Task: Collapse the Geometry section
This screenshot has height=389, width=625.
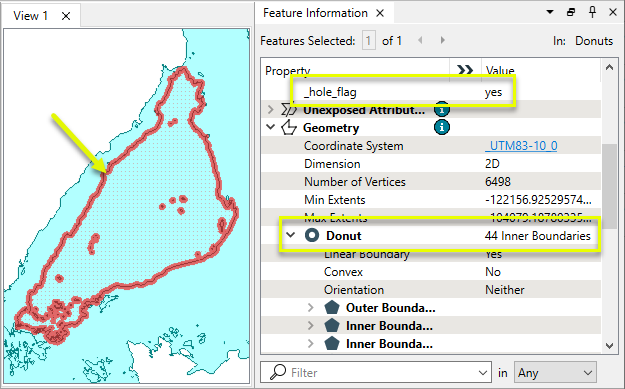Action: click(271, 128)
